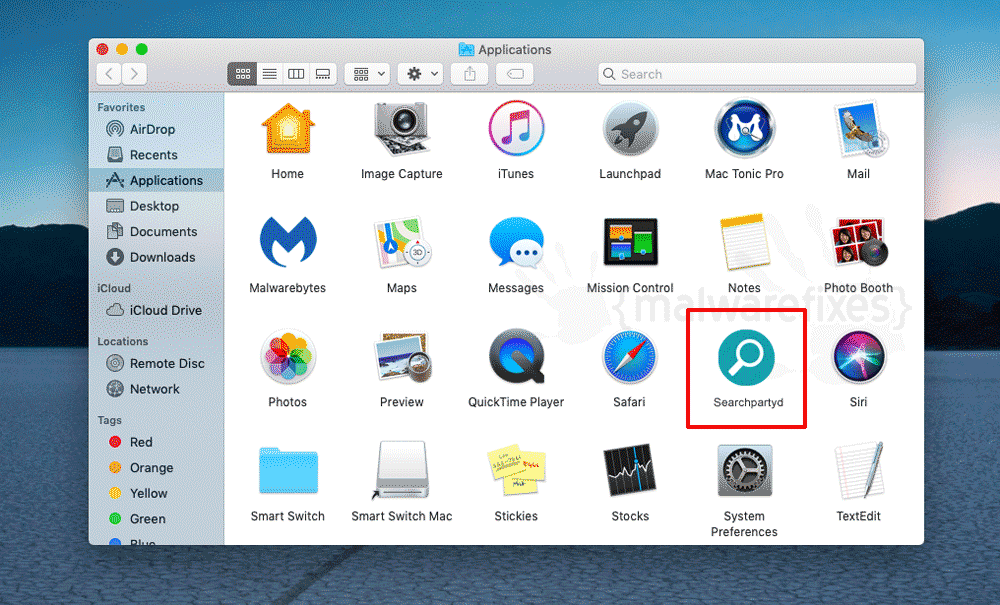Open the group-by arrangement dropdown
The height and width of the screenshot is (605, 1000).
click(367, 74)
